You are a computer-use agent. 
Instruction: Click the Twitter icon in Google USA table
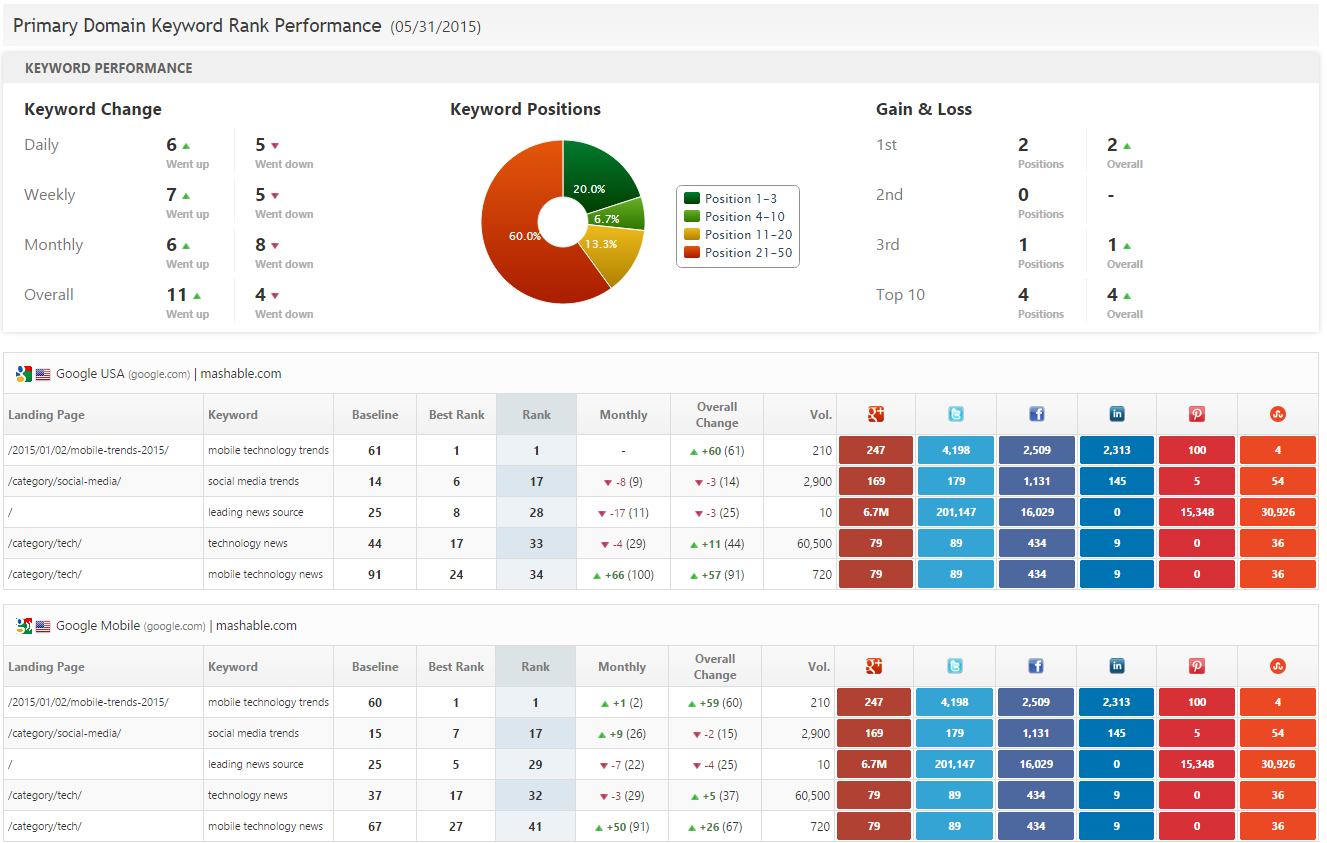tap(956, 414)
